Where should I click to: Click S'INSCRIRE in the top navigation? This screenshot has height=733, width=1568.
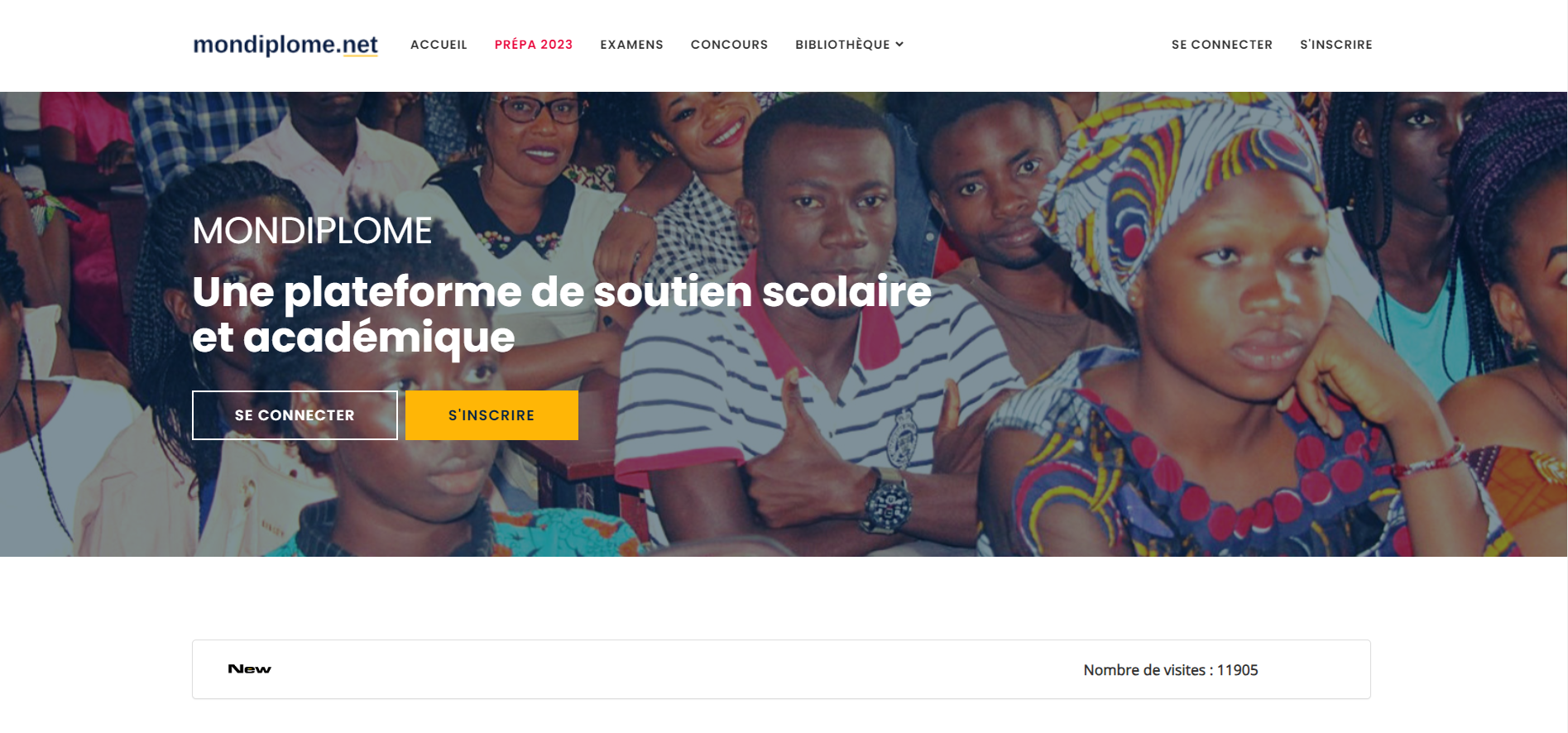1335,45
